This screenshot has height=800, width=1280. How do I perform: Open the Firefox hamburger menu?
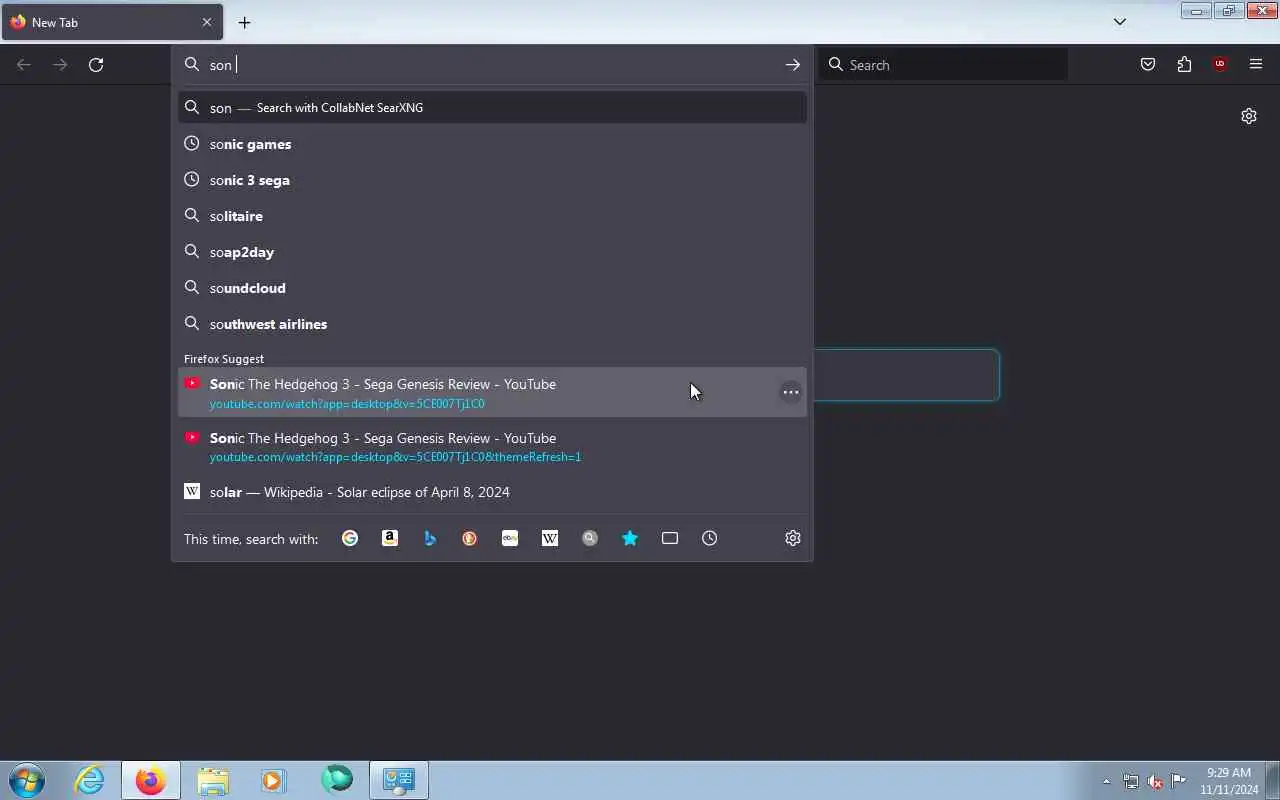tap(1256, 65)
